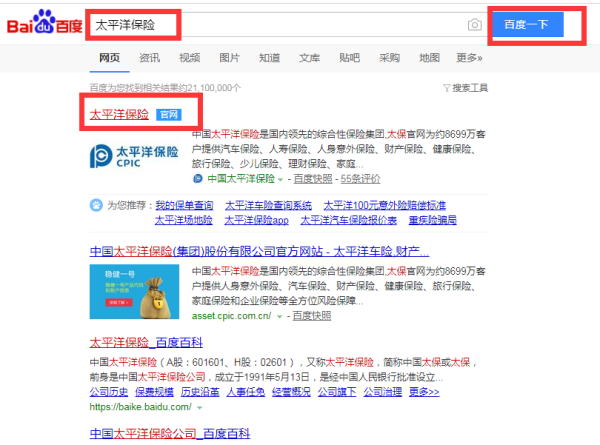This screenshot has width=600, height=445.
Task: Open 中国太平洋保险公司_百度百科 result
Action: (x=170, y=434)
